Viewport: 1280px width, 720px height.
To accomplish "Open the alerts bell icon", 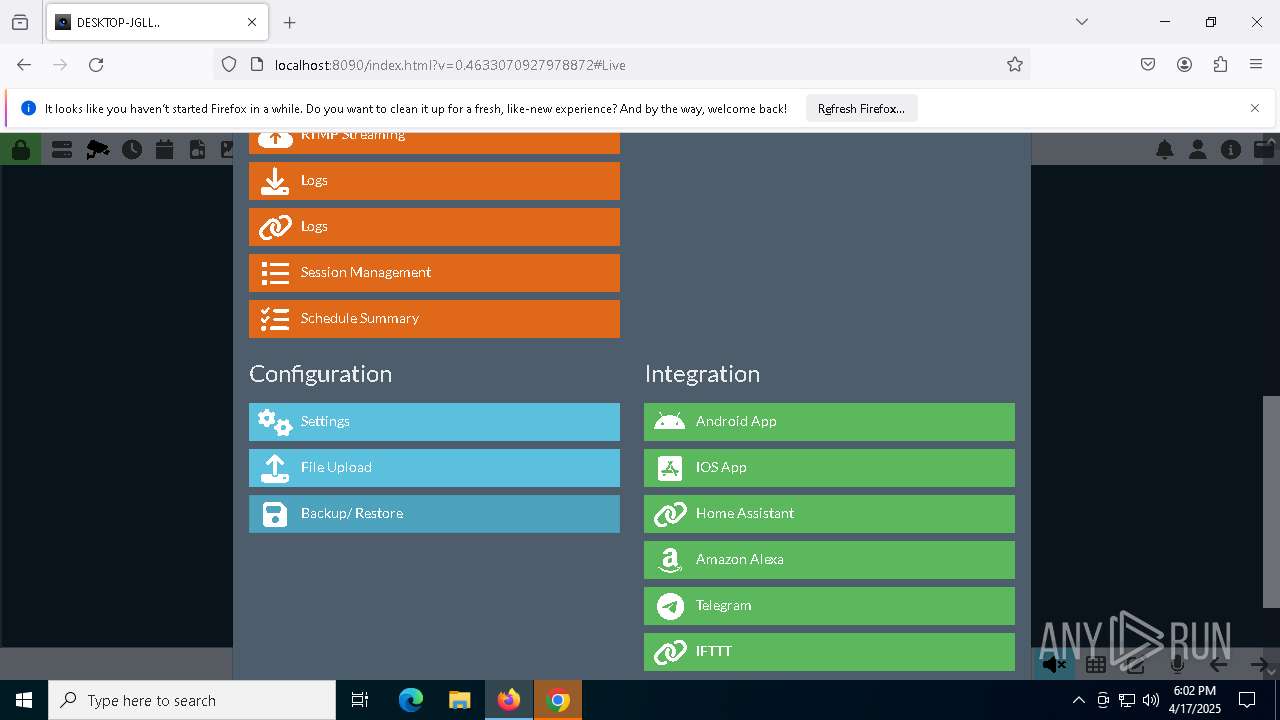I will pyautogui.click(x=1165, y=150).
